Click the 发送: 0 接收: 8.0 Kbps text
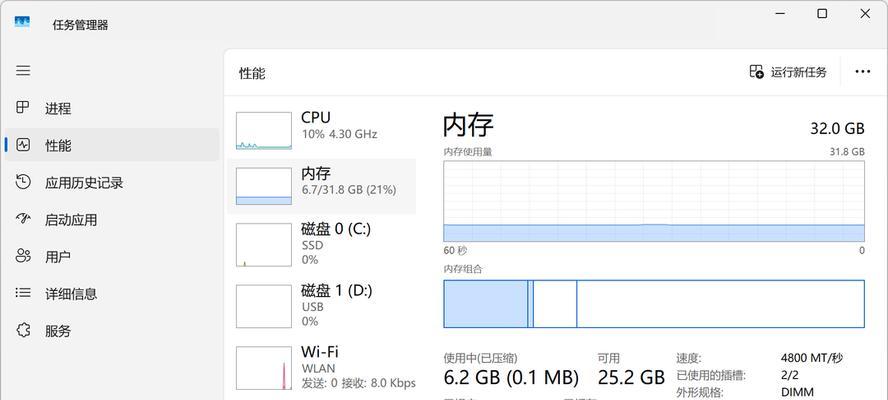This screenshot has height=400, width=888. click(358, 383)
